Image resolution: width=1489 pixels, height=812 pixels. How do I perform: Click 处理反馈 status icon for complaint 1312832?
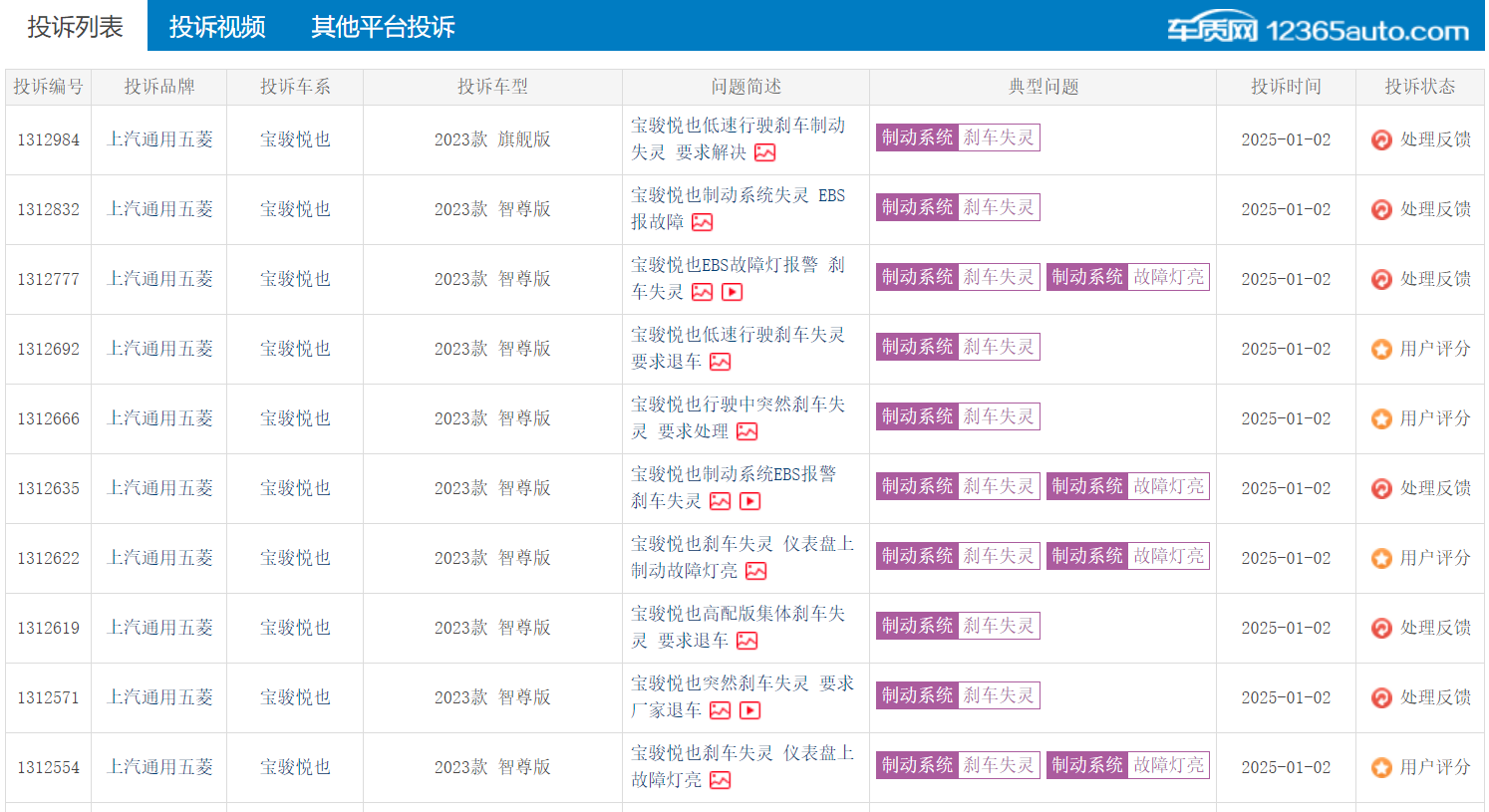1381,209
